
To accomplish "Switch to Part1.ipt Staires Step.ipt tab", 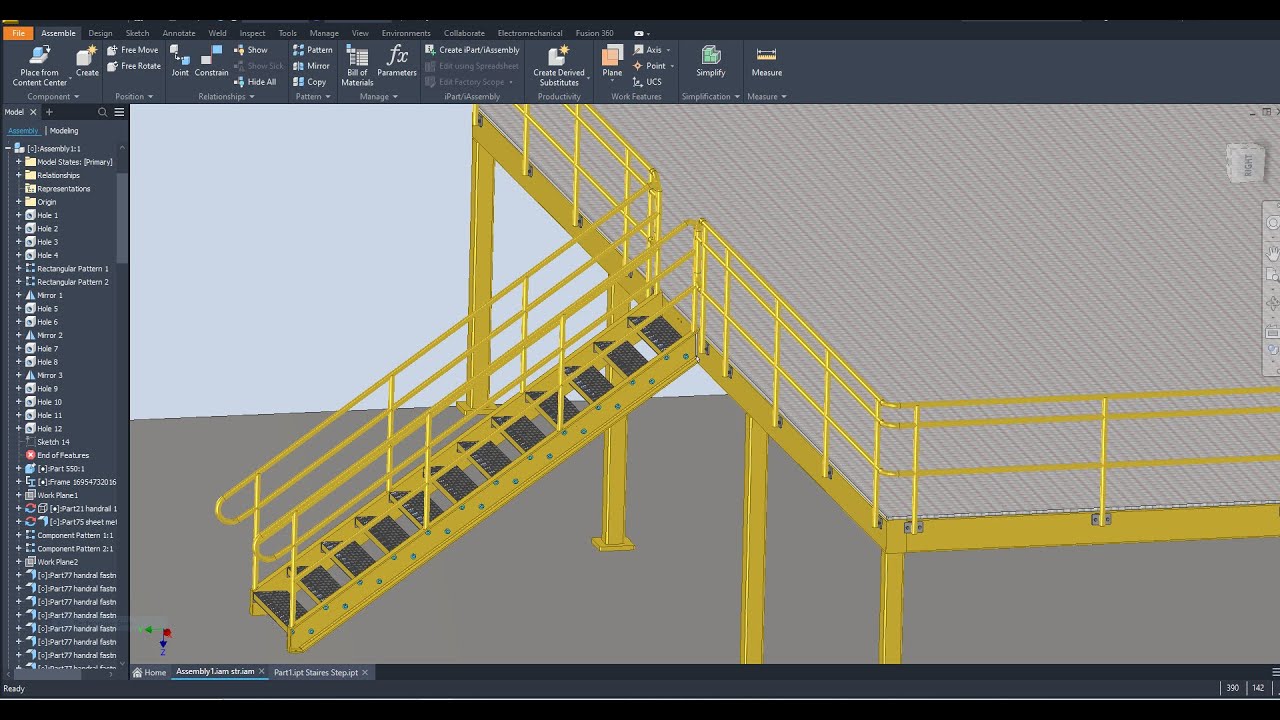I will (316, 672).
